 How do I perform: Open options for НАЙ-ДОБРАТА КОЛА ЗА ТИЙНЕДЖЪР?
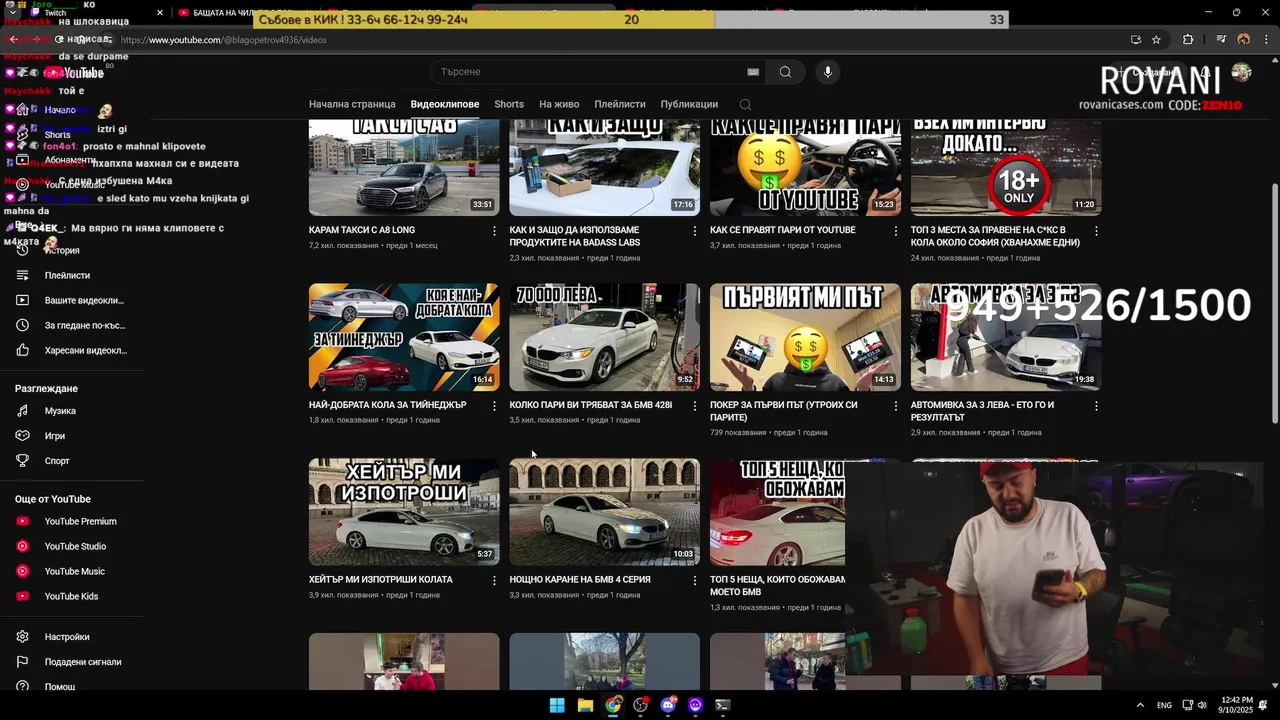pyautogui.click(x=494, y=406)
